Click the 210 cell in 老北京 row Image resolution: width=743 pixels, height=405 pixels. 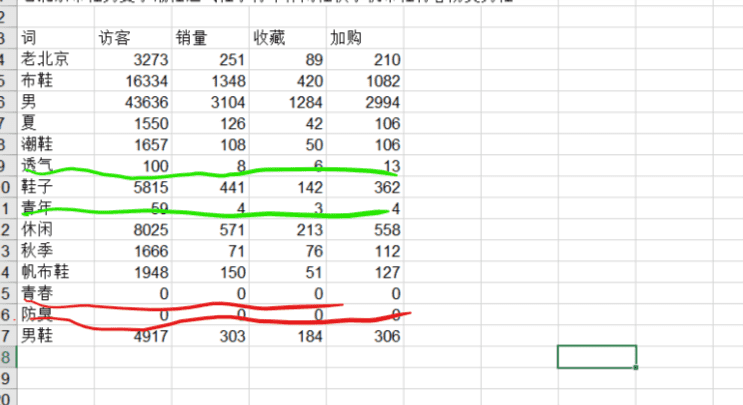tap(365, 59)
